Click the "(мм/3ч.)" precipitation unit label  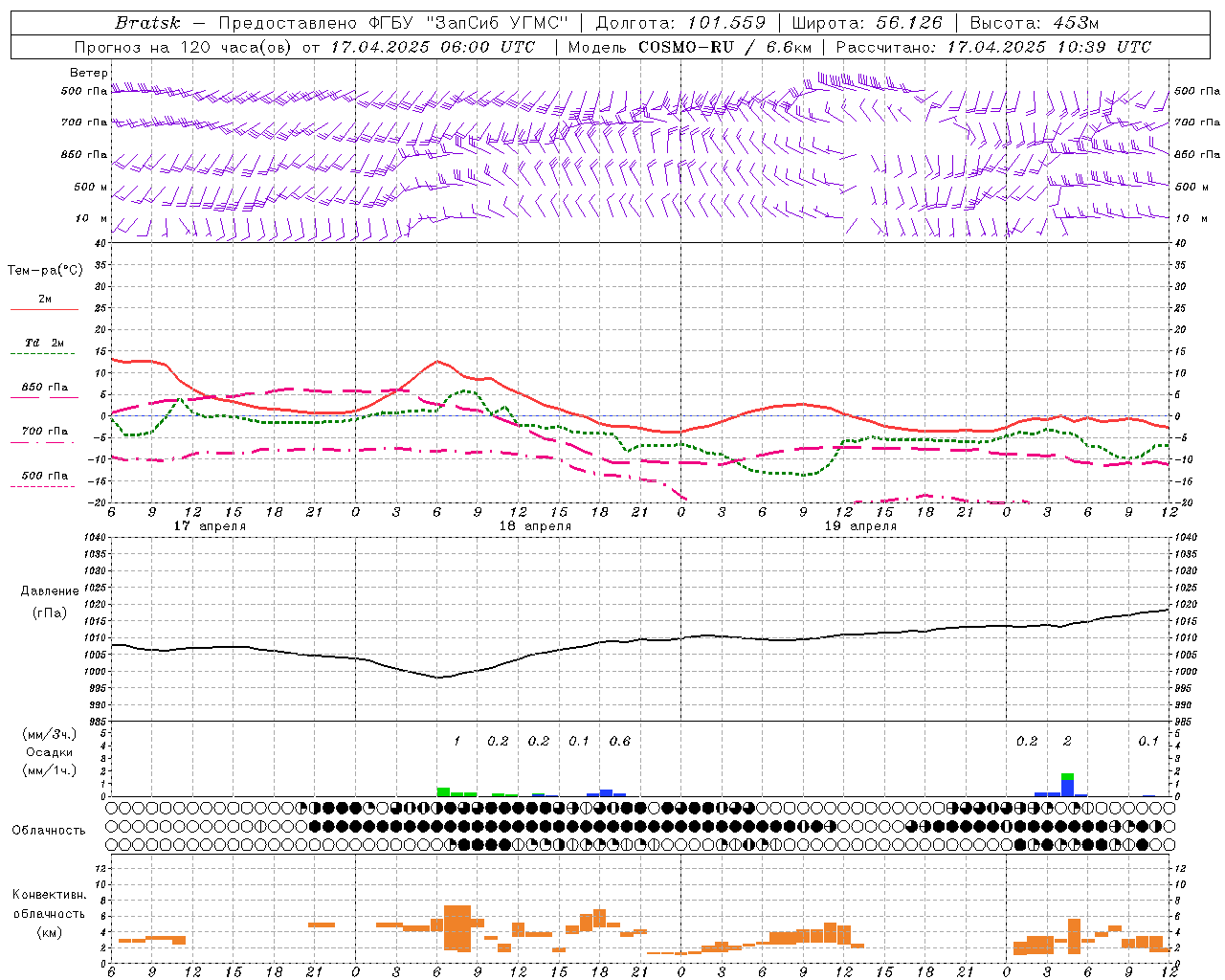(x=50, y=734)
